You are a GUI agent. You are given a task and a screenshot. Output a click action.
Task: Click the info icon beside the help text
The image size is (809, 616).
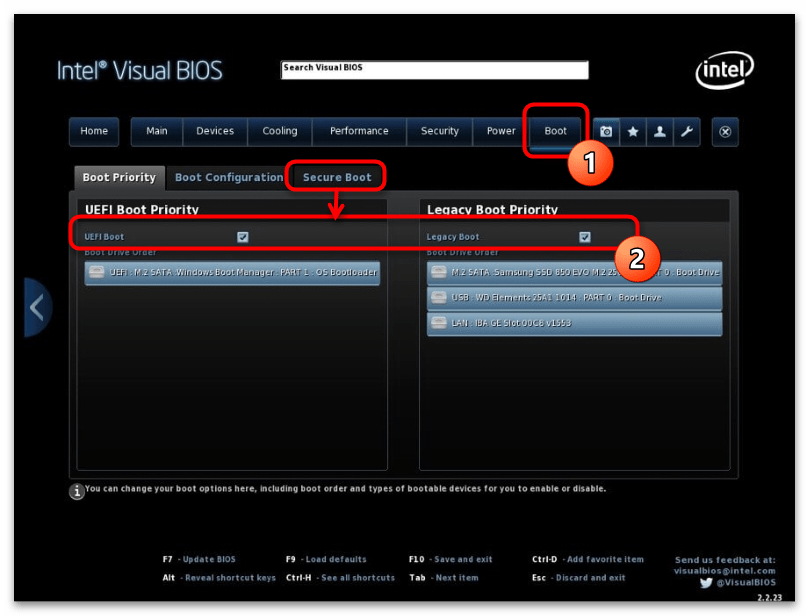click(x=77, y=491)
